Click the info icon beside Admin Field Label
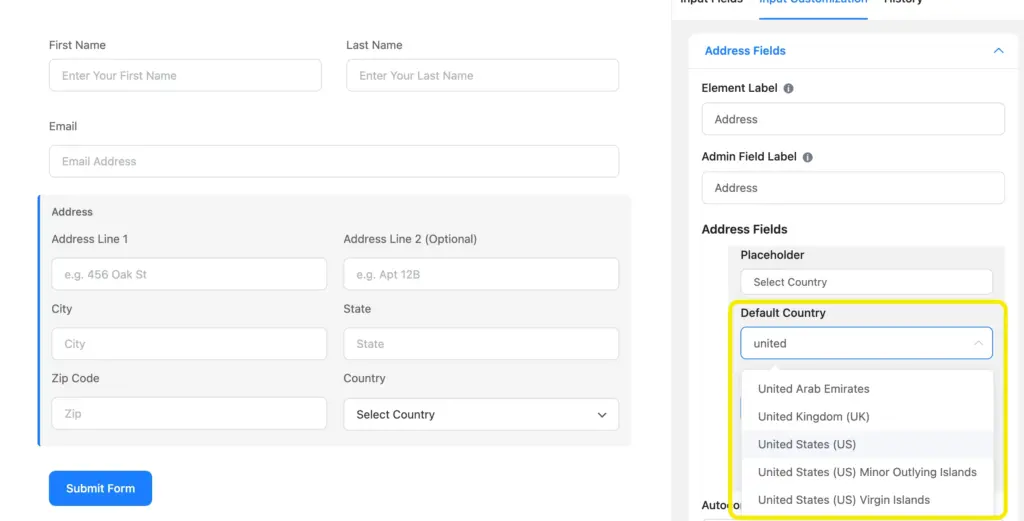Screen dimensions: 1024x521 click(808, 157)
